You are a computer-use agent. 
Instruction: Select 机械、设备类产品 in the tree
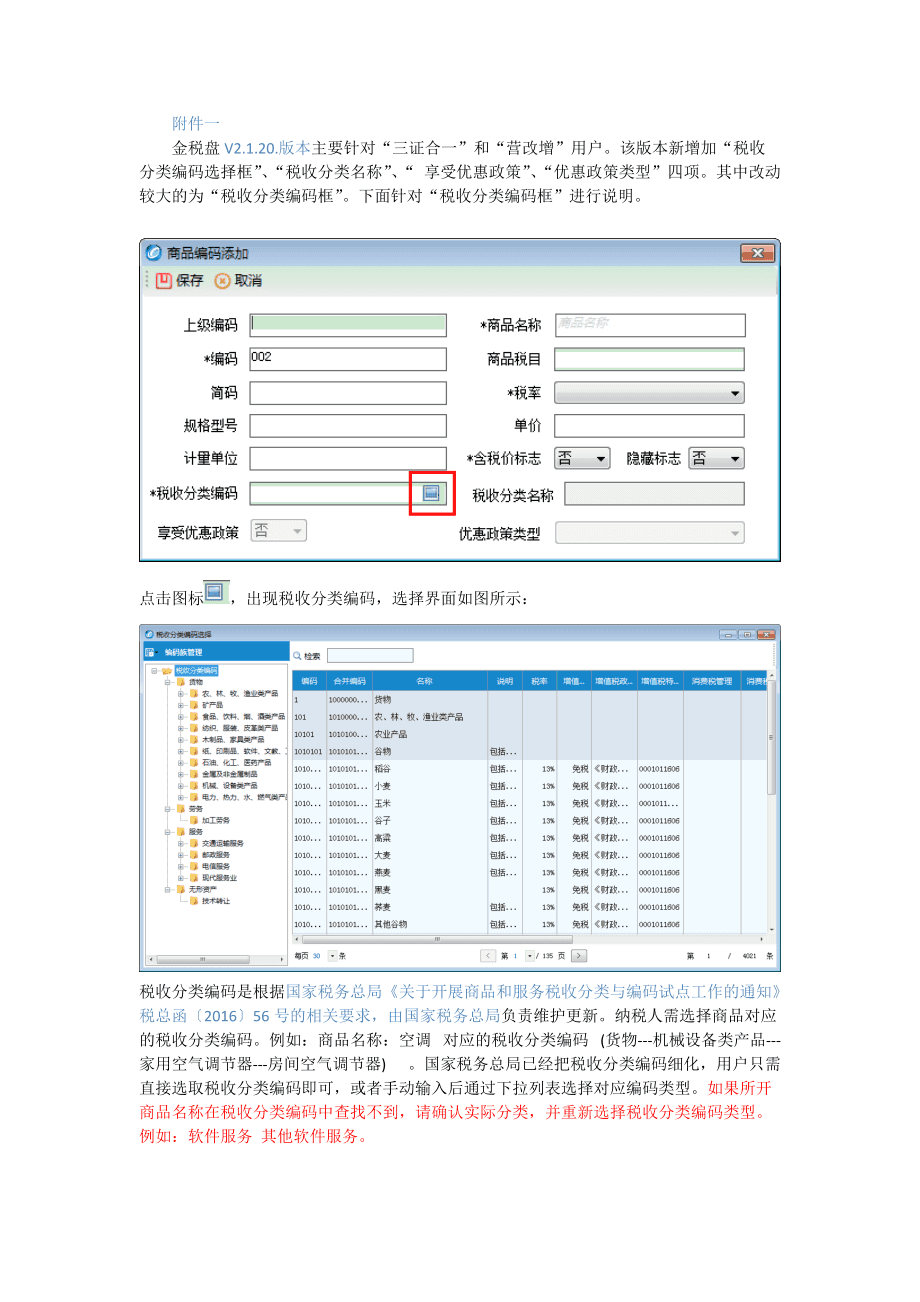(x=229, y=785)
